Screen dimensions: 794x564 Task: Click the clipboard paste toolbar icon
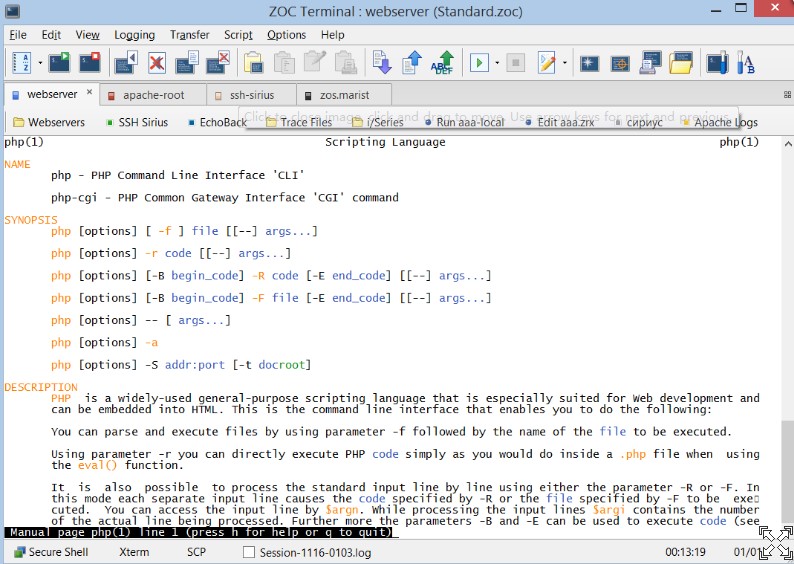(254, 63)
